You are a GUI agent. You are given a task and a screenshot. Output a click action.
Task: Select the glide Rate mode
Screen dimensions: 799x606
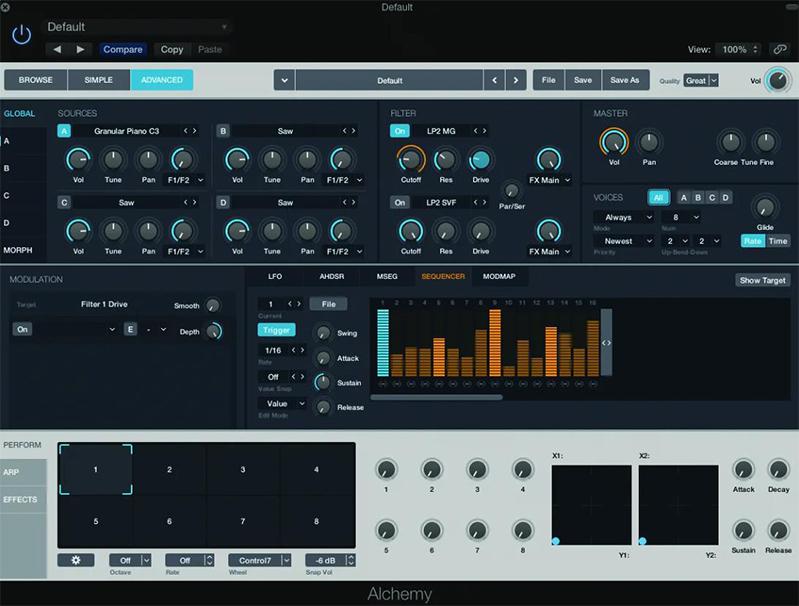point(753,241)
